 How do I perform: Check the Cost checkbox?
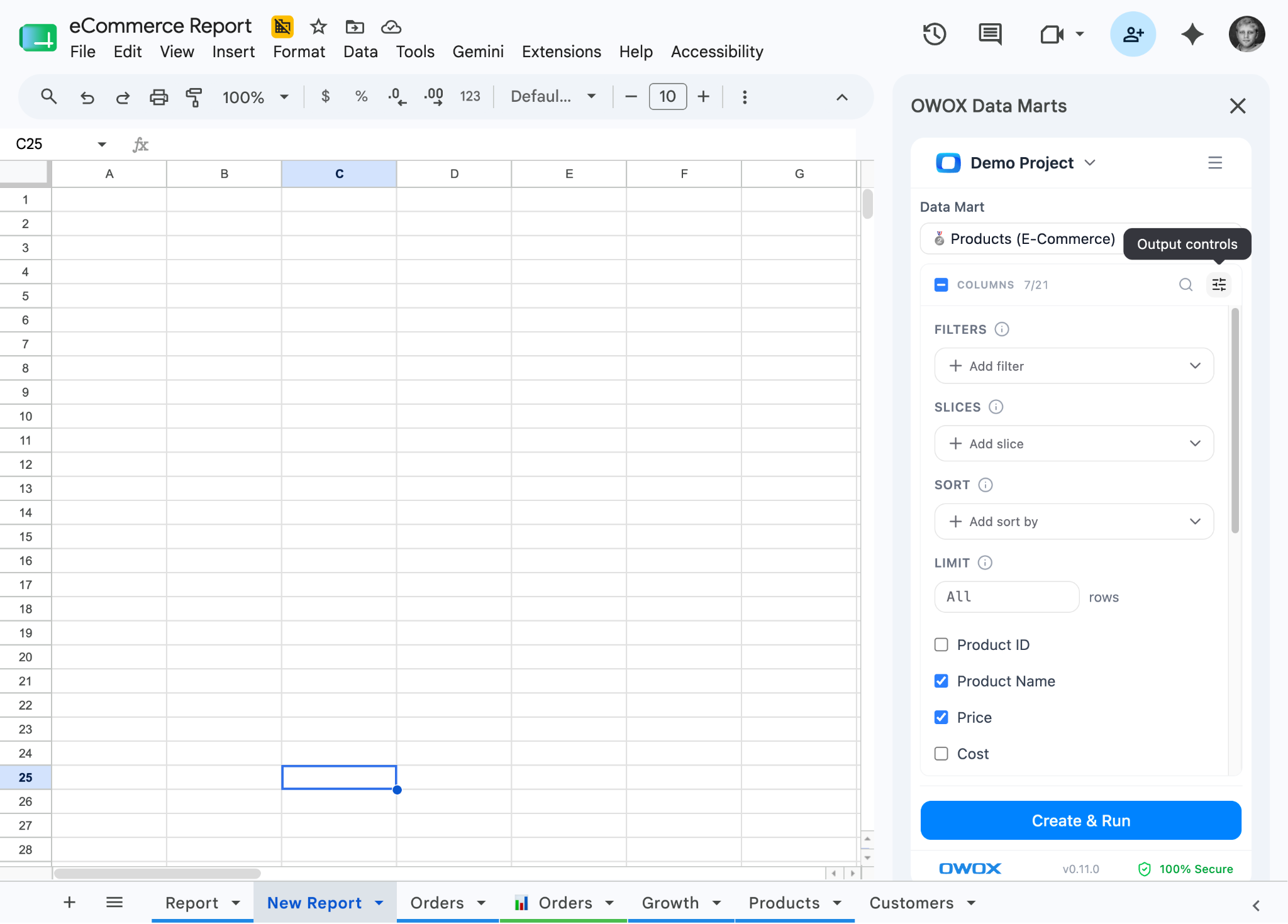(941, 754)
